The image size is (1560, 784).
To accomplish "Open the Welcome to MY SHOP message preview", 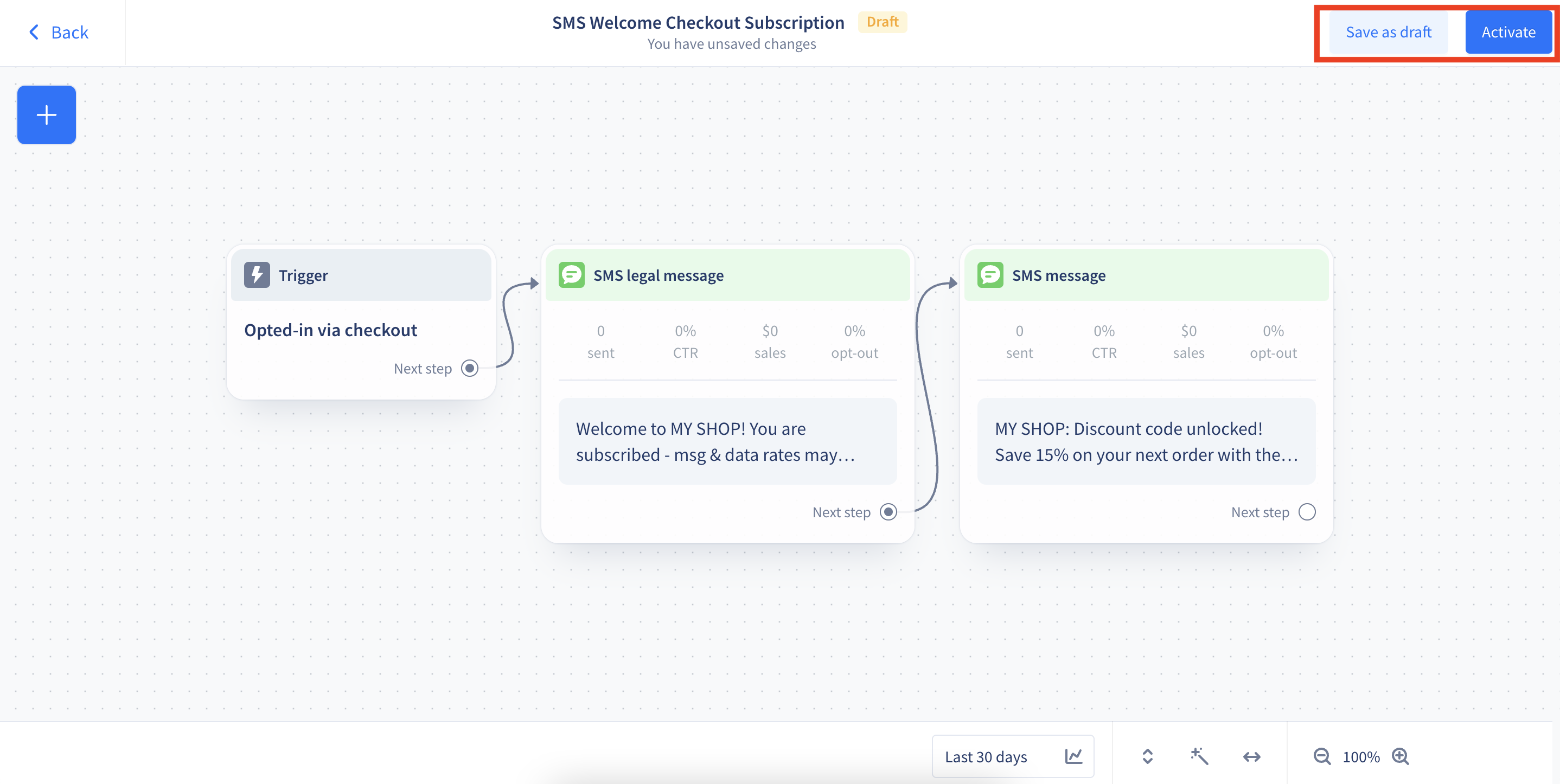I will point(727,441).
